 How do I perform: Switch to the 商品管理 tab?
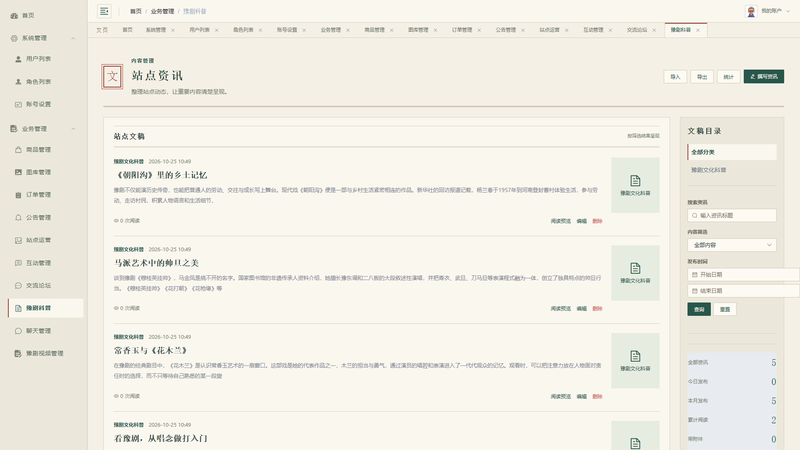pyautogui.click(x=374, y=30)
